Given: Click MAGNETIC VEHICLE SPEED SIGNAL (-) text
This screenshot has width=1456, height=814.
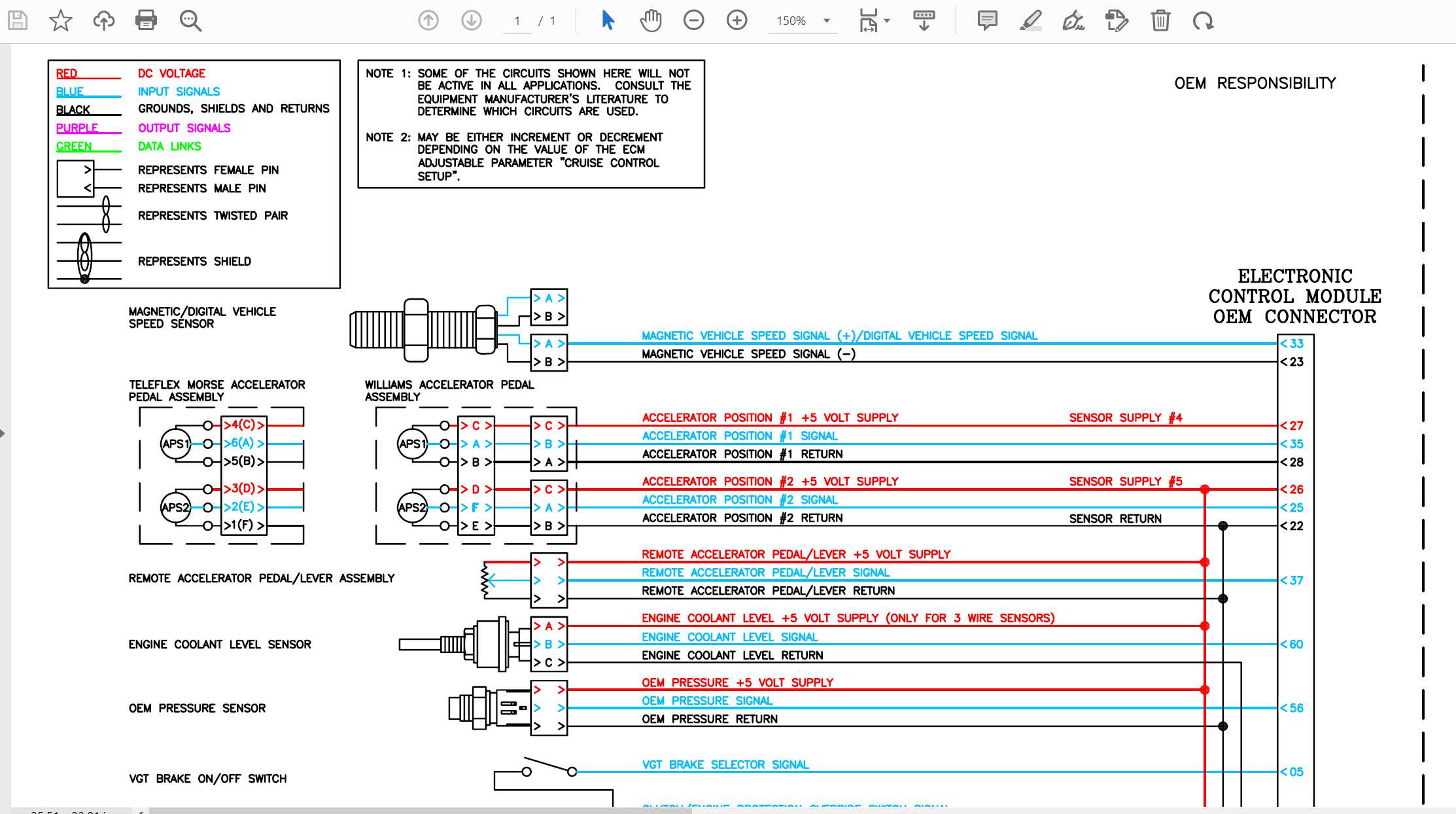Looking at the screenshot, I should tap(748, 354).
